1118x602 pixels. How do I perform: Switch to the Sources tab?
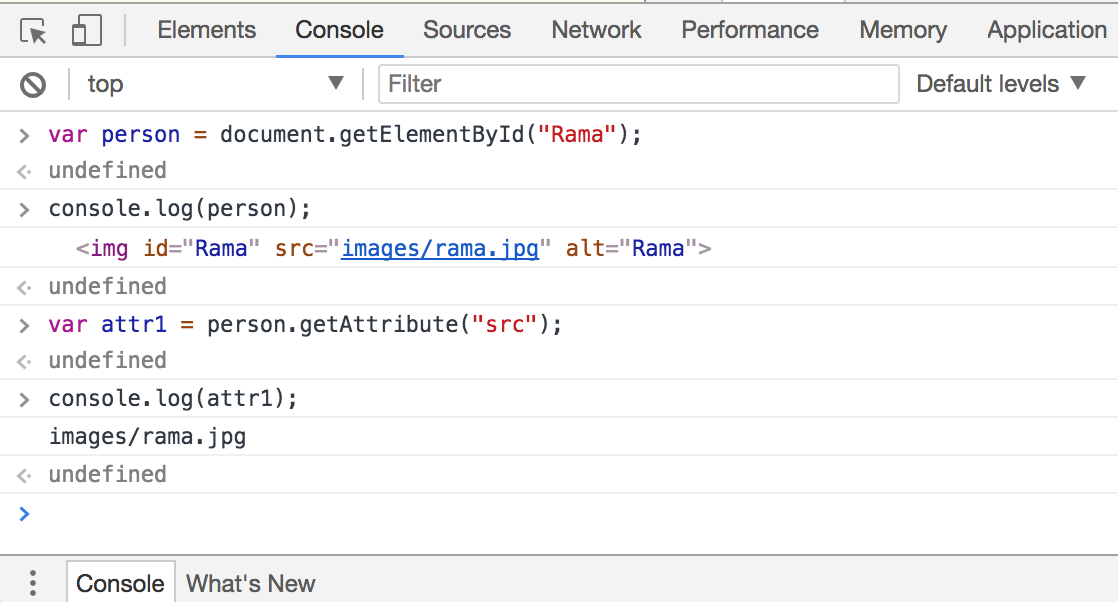coord(467,30)
